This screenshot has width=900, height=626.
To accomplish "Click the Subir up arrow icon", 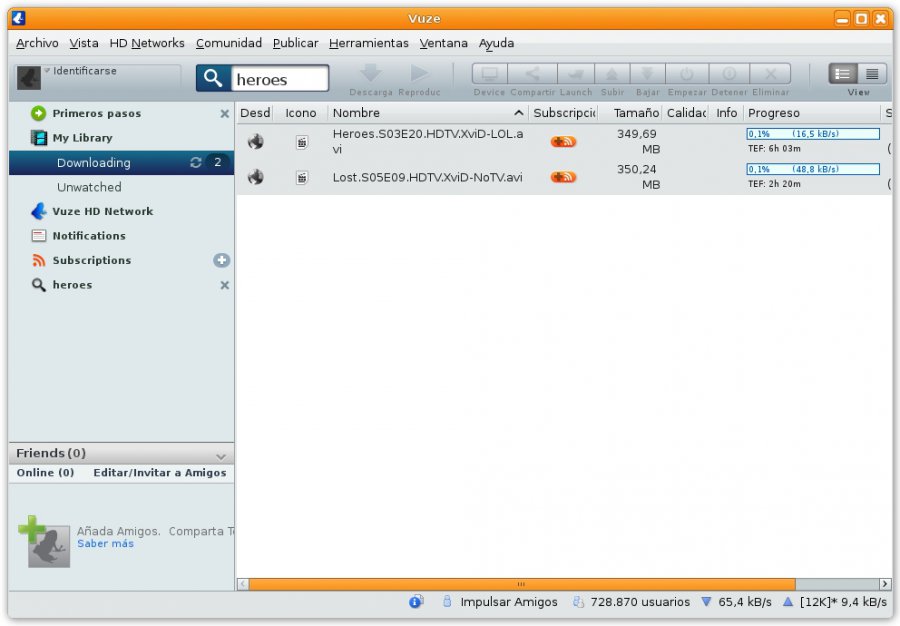I will pyautogui.click(x=612, y=74).
